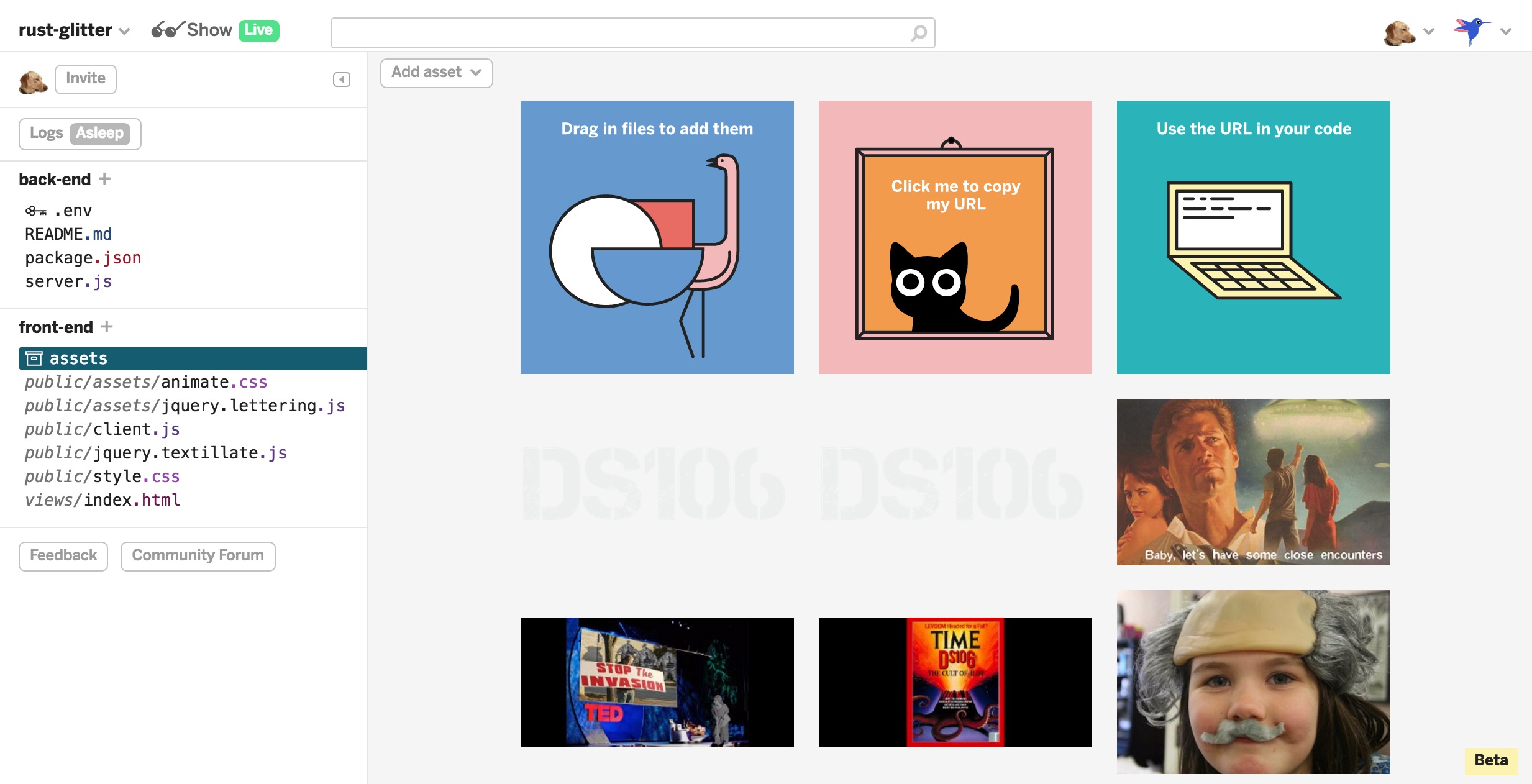Viewport: 1532px width, 784px height.
Task: Add a new back-end file with plus
Action: tap(105, 179)
